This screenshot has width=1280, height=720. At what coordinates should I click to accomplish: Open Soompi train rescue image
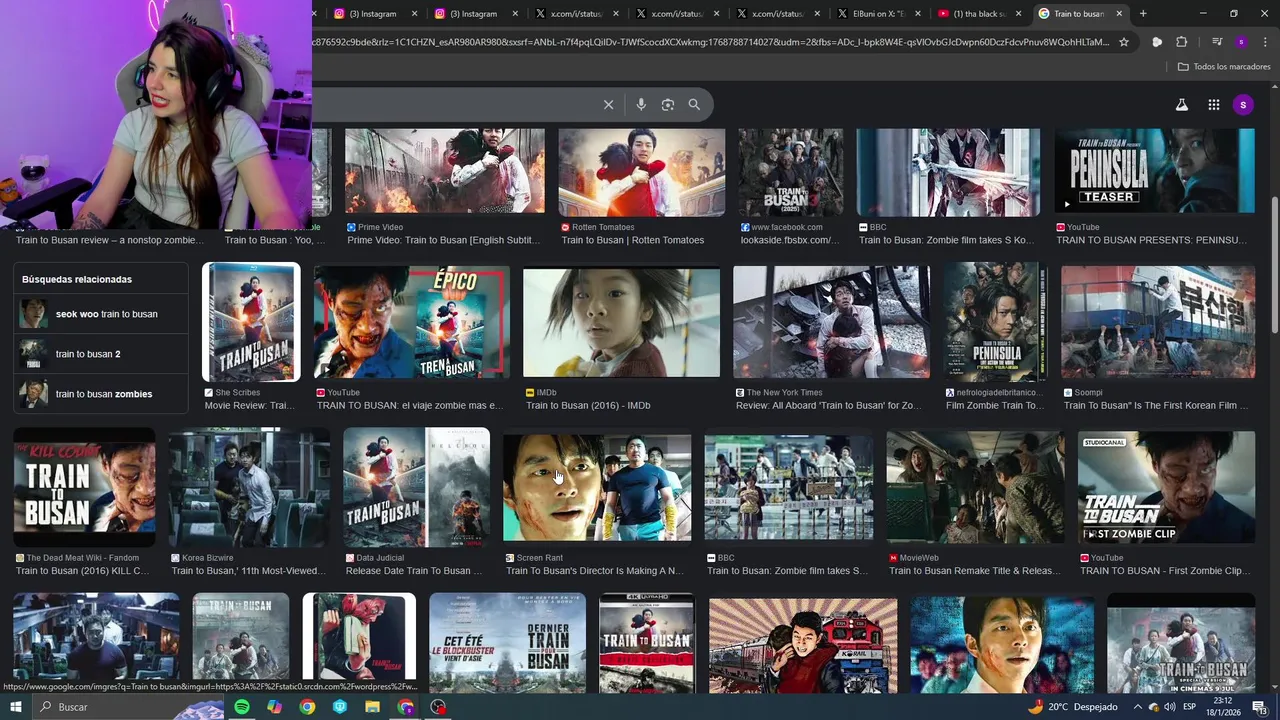point(1158,322)
